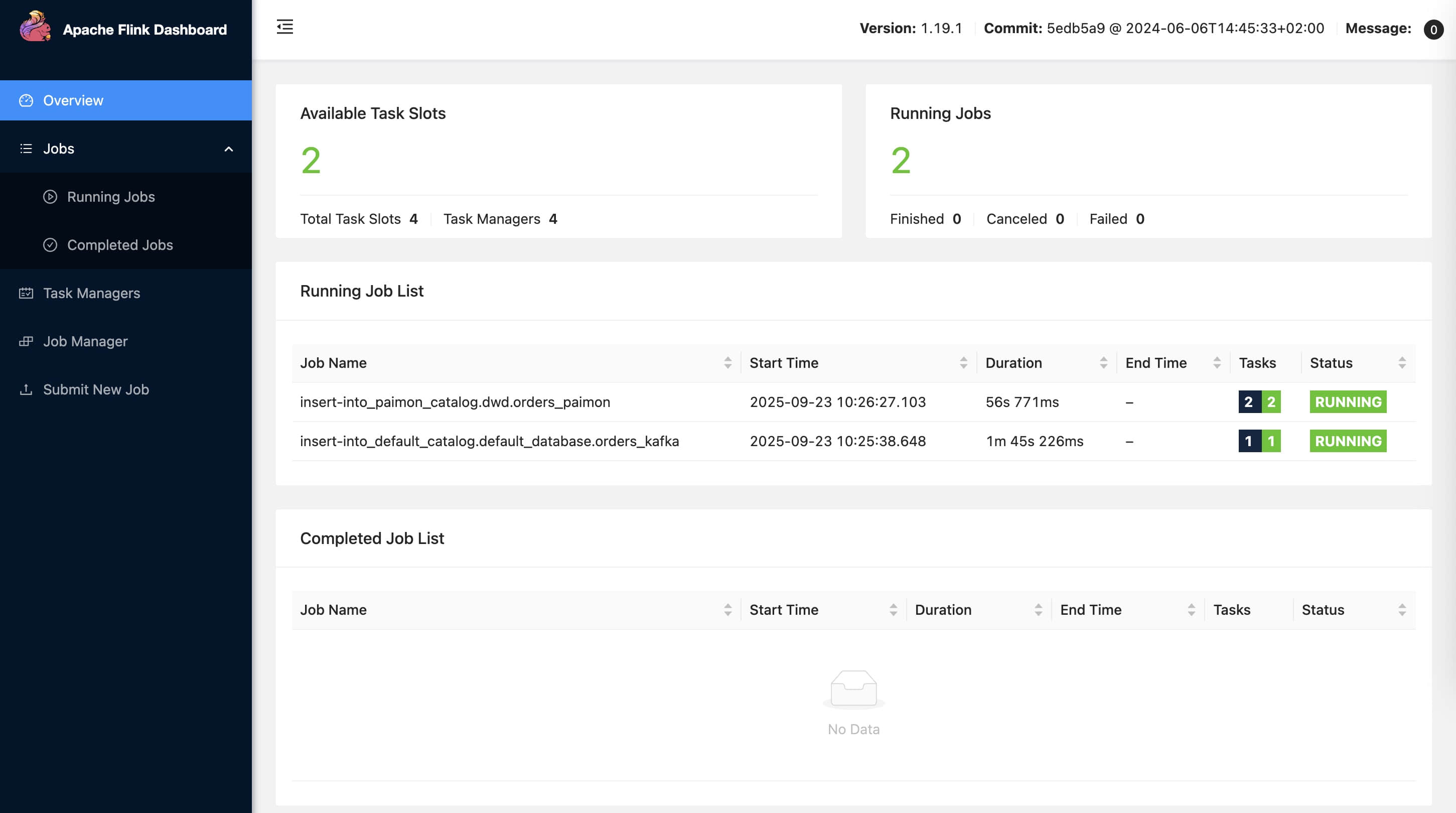Click the Job Manager build icon
This screenshot has width=1456, height=813.
click(26, 341)
